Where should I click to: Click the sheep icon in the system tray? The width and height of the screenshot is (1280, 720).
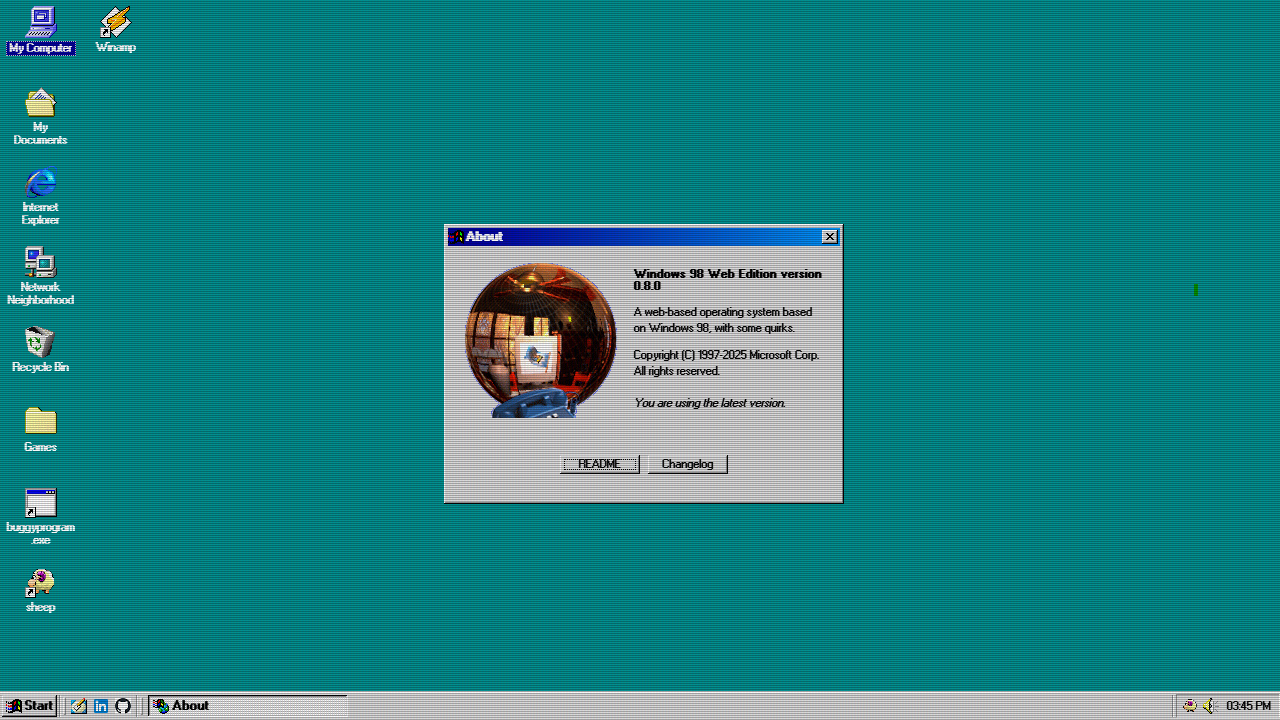[x=1190, y=705]
